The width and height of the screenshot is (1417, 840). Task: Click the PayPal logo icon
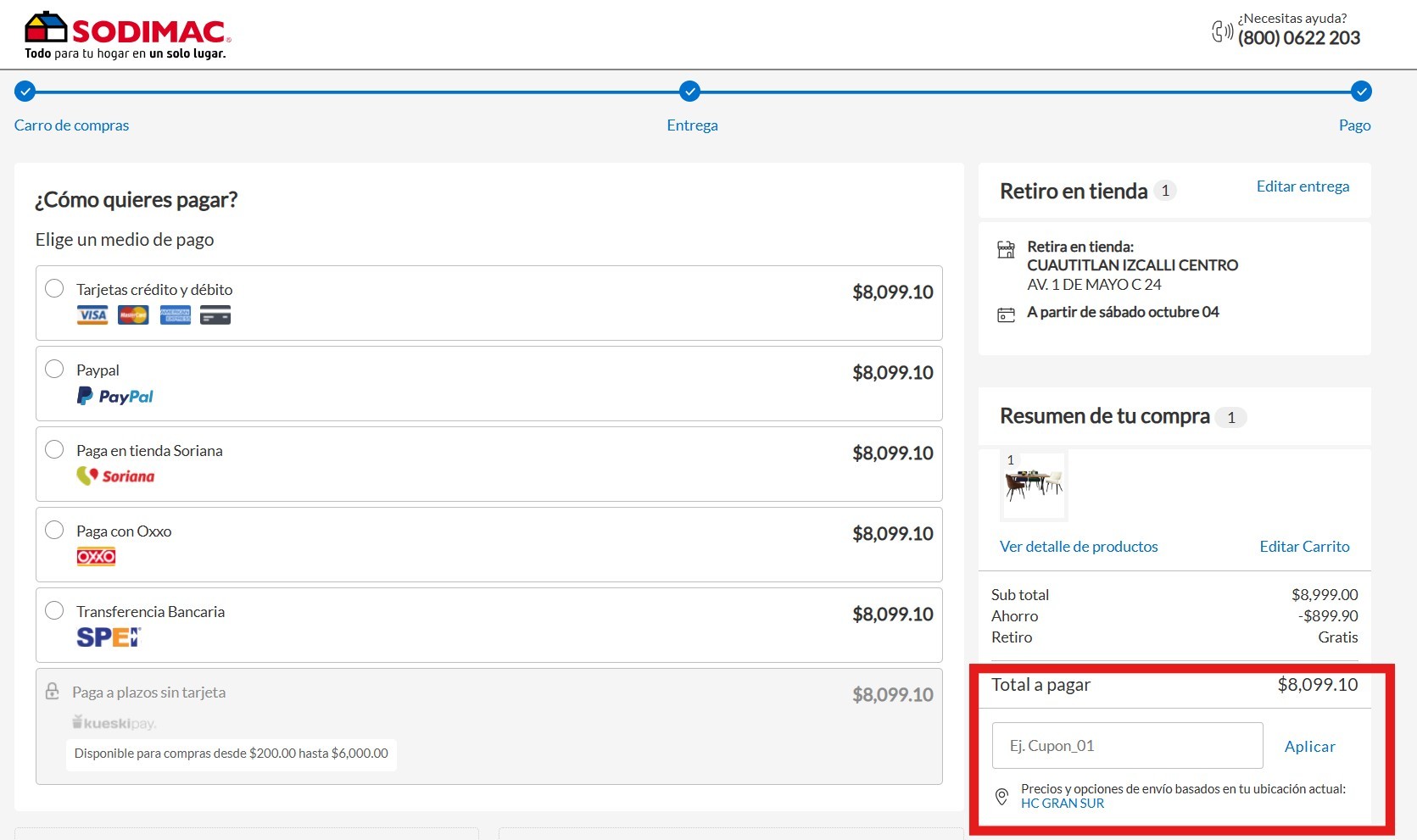point(115,397)
